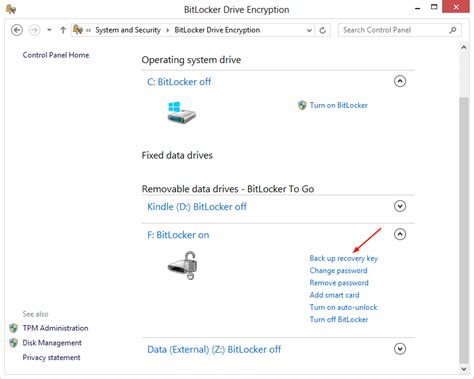Click the vertical scrollbar thumb
474x379 pixels.
coord(463,230)
